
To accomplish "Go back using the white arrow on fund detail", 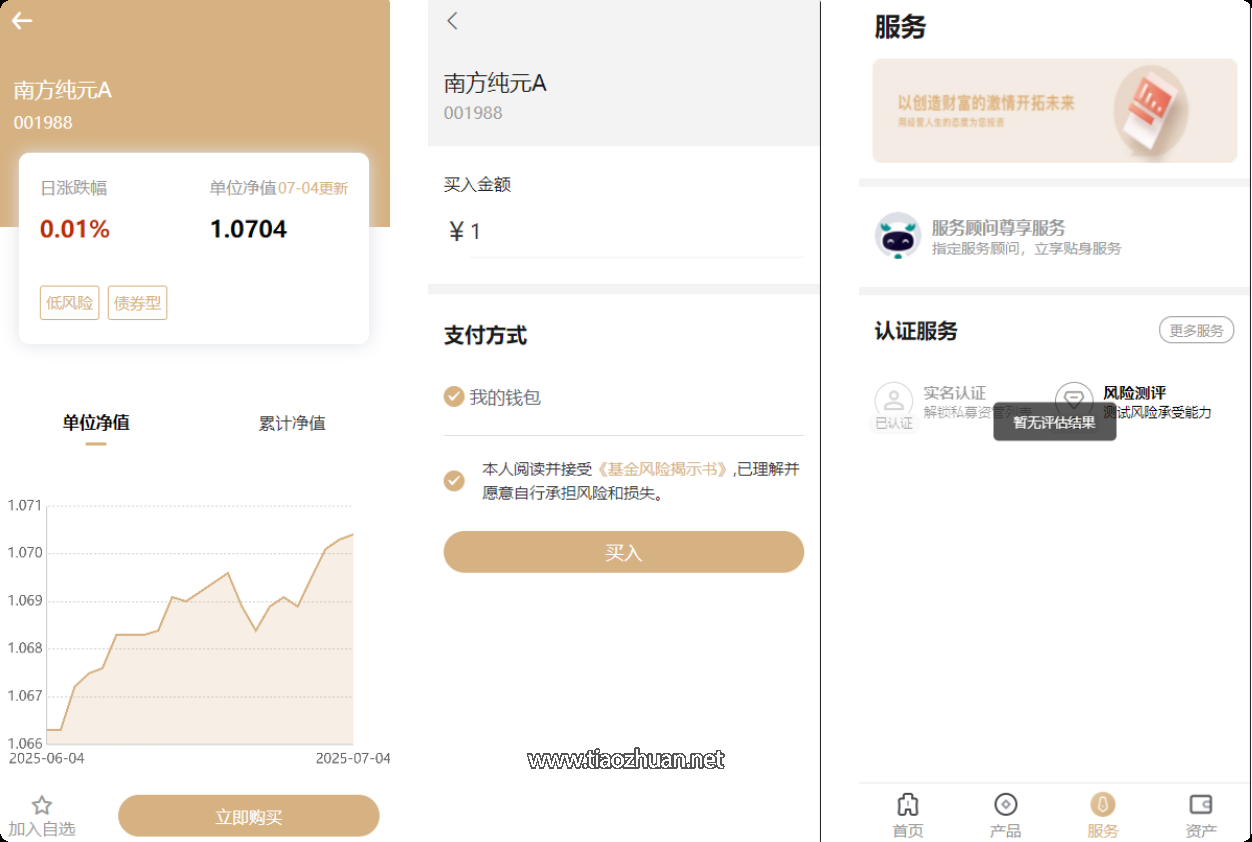I will (x=22, y=20).
